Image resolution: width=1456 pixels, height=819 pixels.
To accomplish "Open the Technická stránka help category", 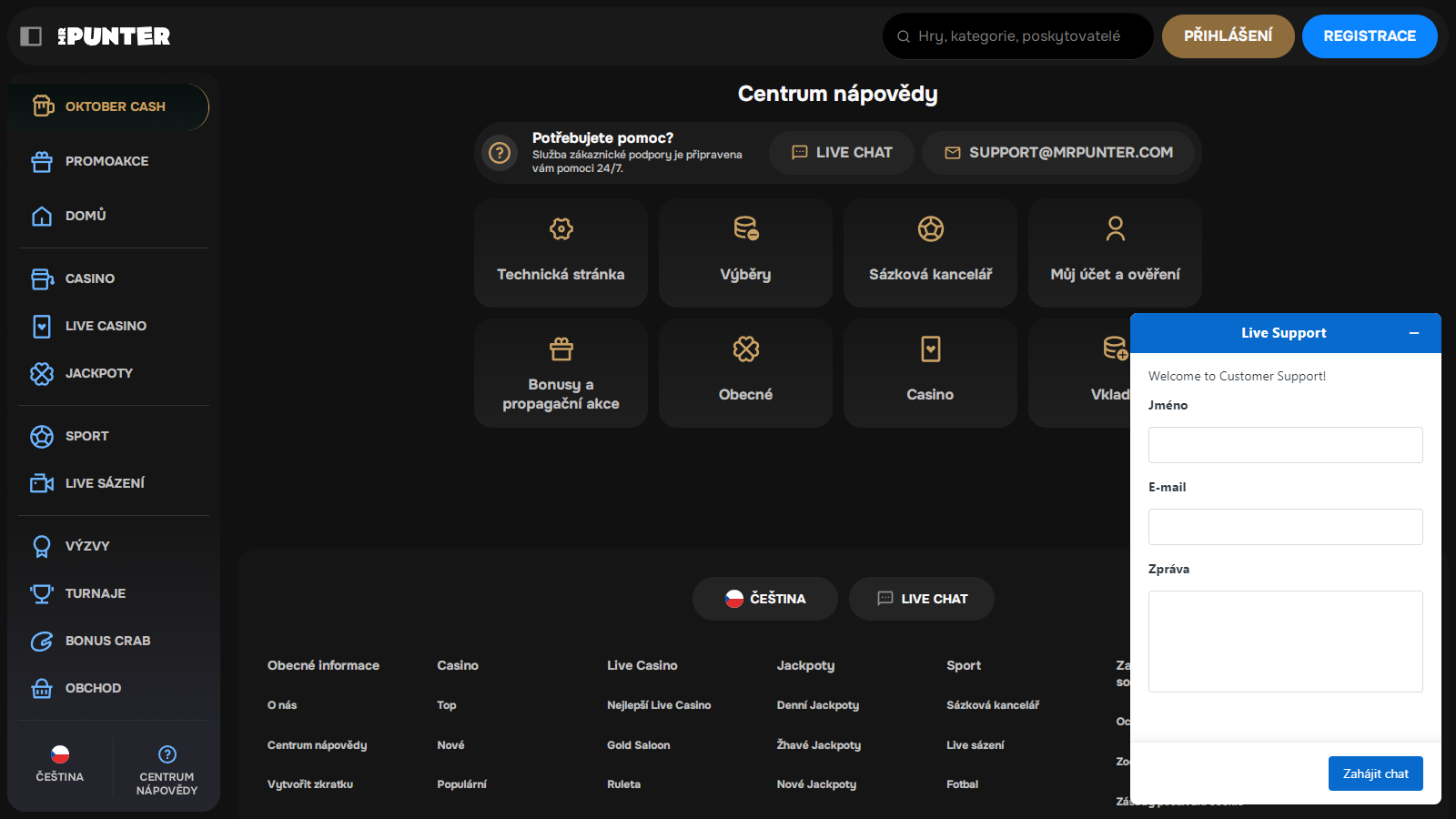I will tap(561, 253).
